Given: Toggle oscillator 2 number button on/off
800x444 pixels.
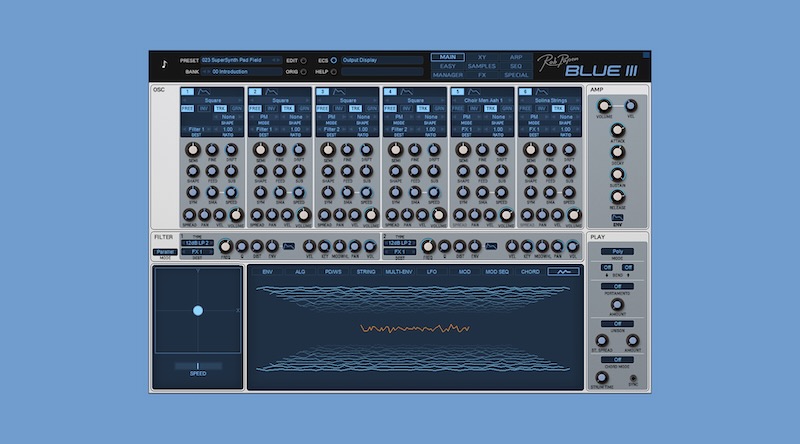Looking at the screenshot, I should coord(255,92).
